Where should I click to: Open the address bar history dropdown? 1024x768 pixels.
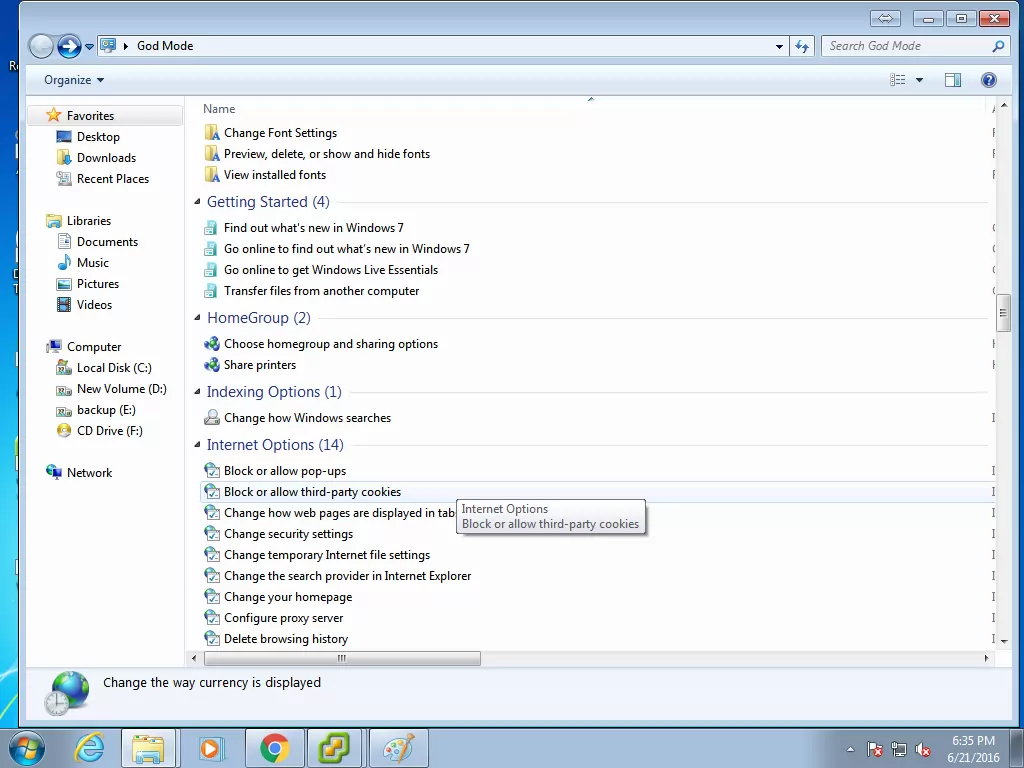pos(779,46)
